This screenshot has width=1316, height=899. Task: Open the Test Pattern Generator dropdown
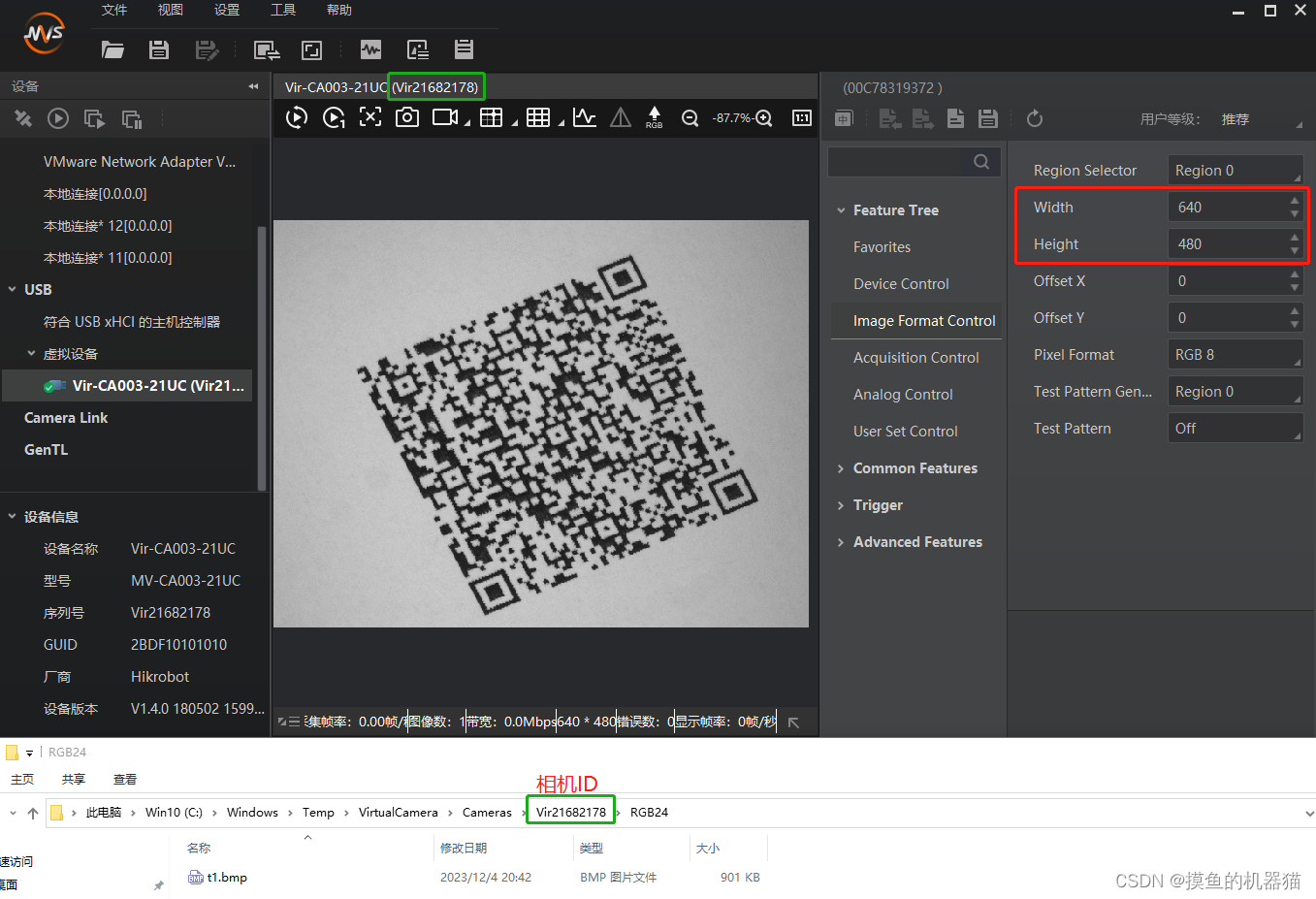[1236, 392]
